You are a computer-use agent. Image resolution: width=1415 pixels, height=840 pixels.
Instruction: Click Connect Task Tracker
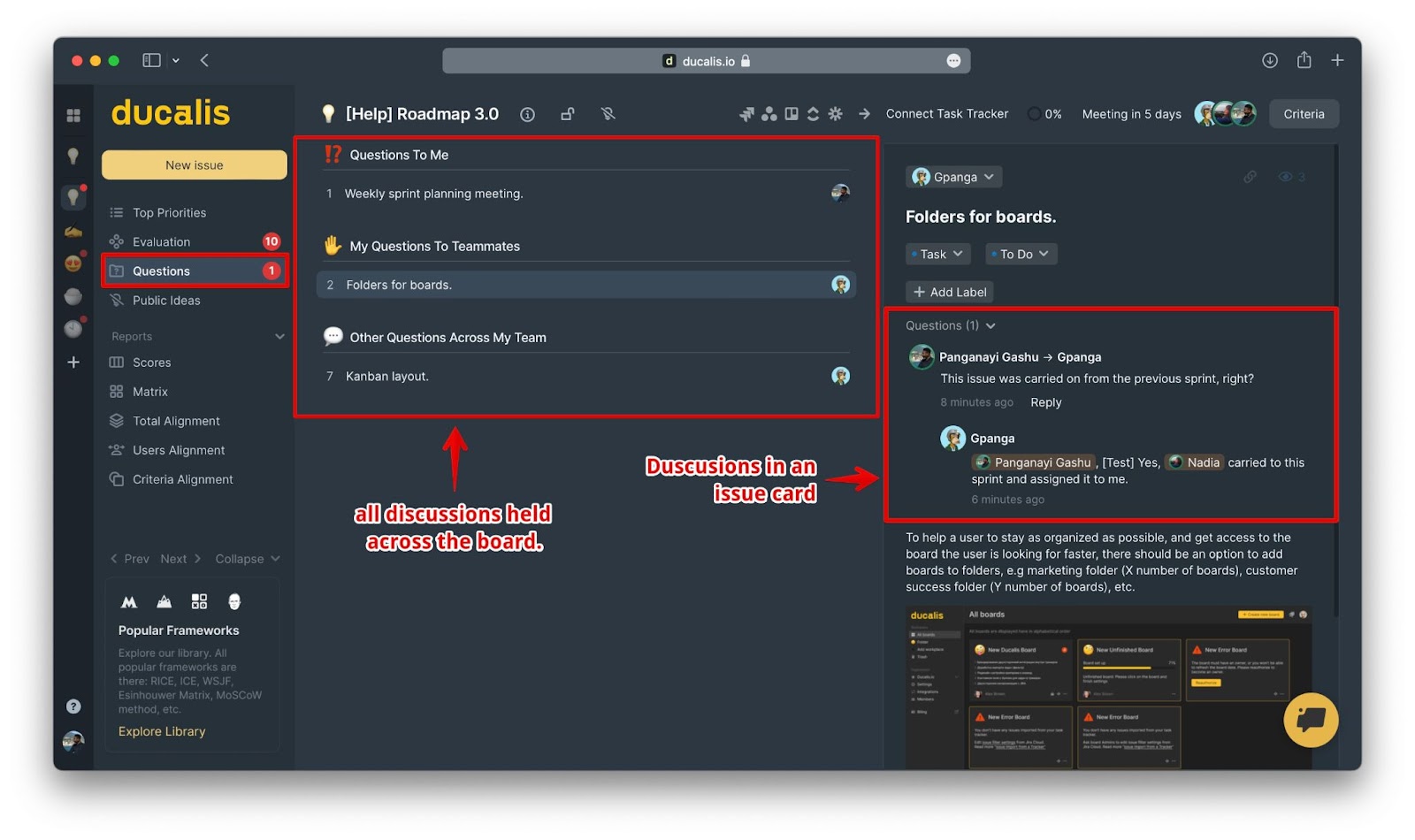[x=946, y=114]
